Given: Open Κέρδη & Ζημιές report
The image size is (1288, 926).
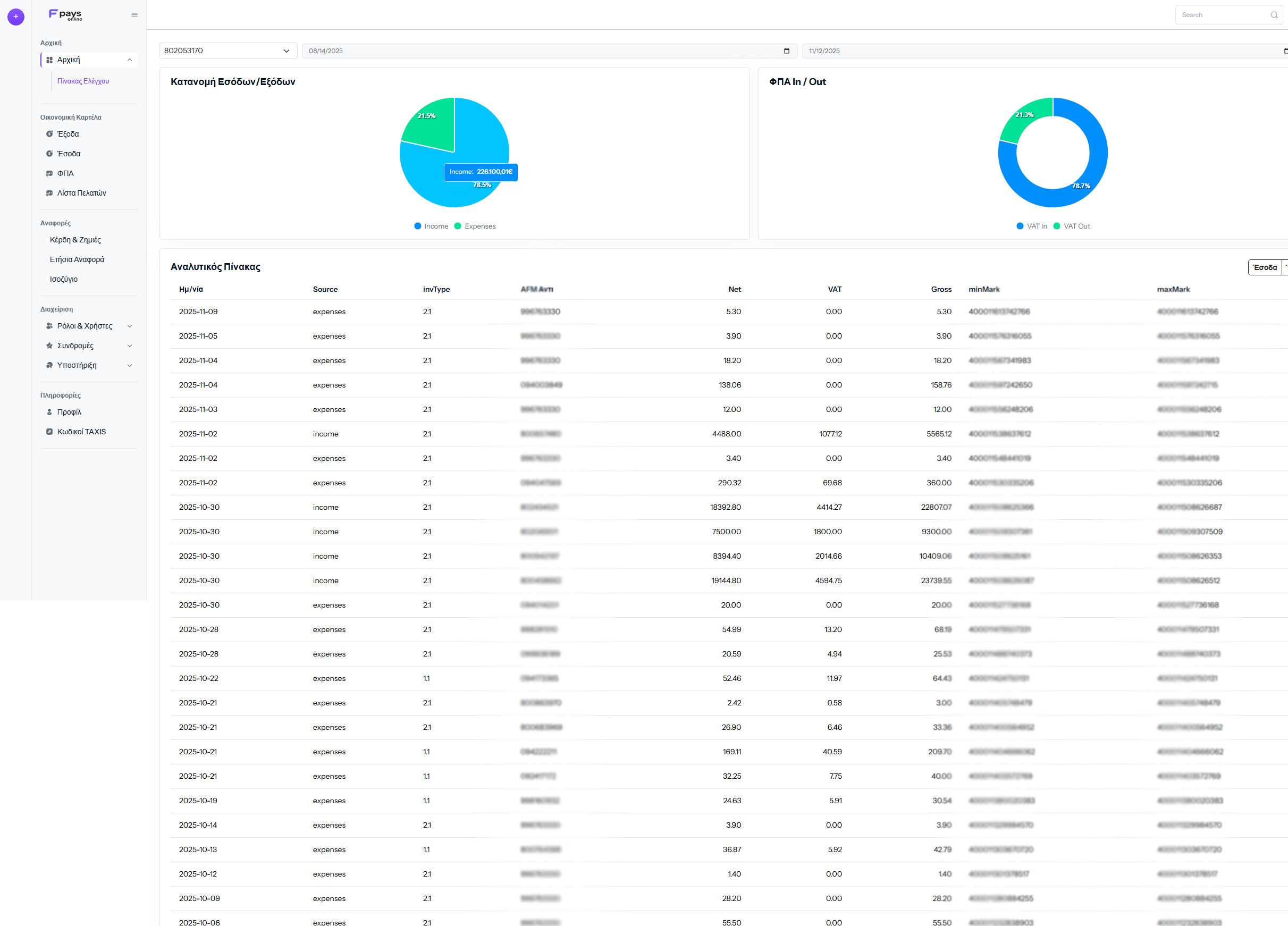Looking at the screenshot, I should (75, 240).
